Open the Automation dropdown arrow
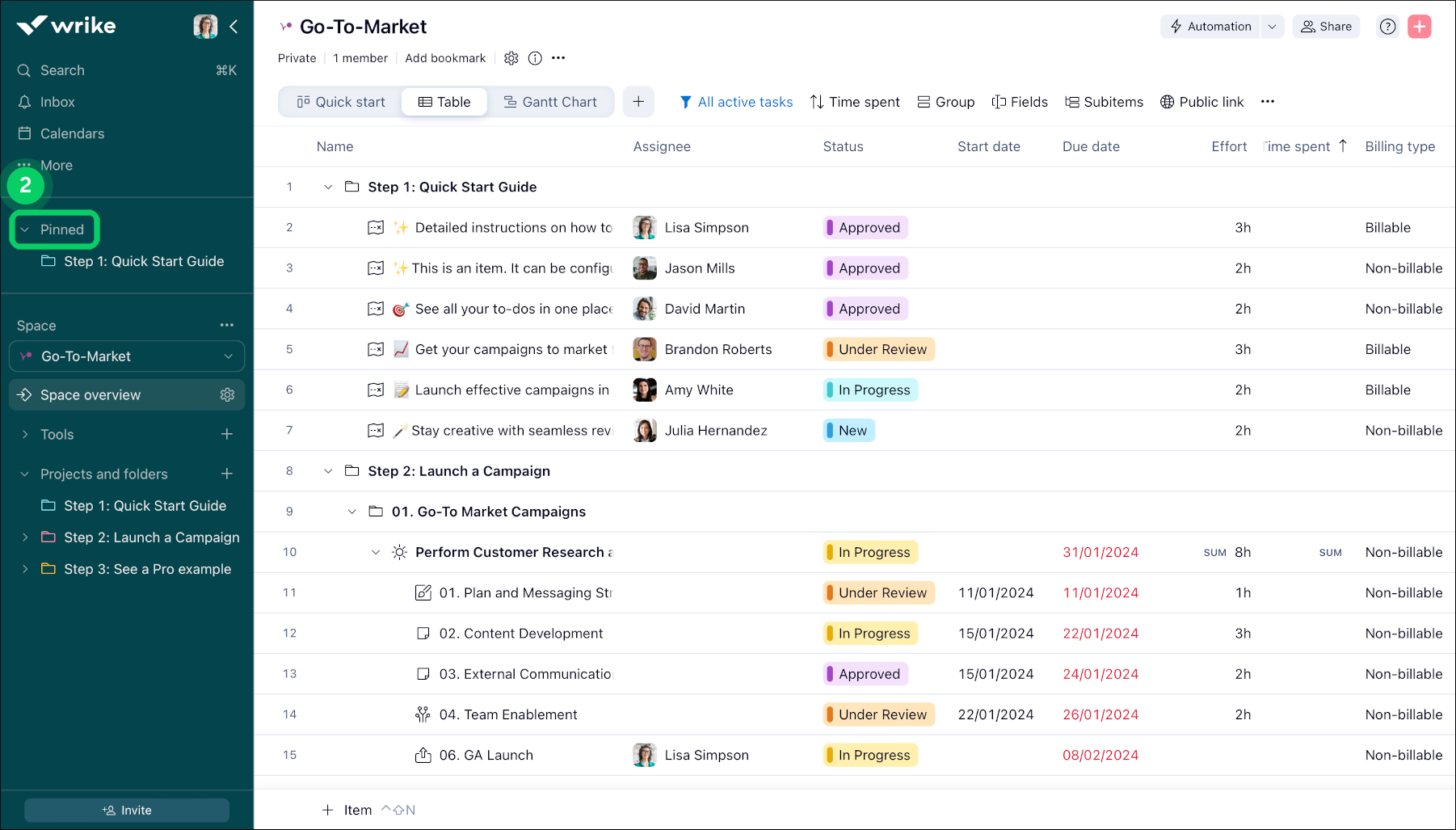The width and height of the screenshot is (1456, 830). [1272, 27]
